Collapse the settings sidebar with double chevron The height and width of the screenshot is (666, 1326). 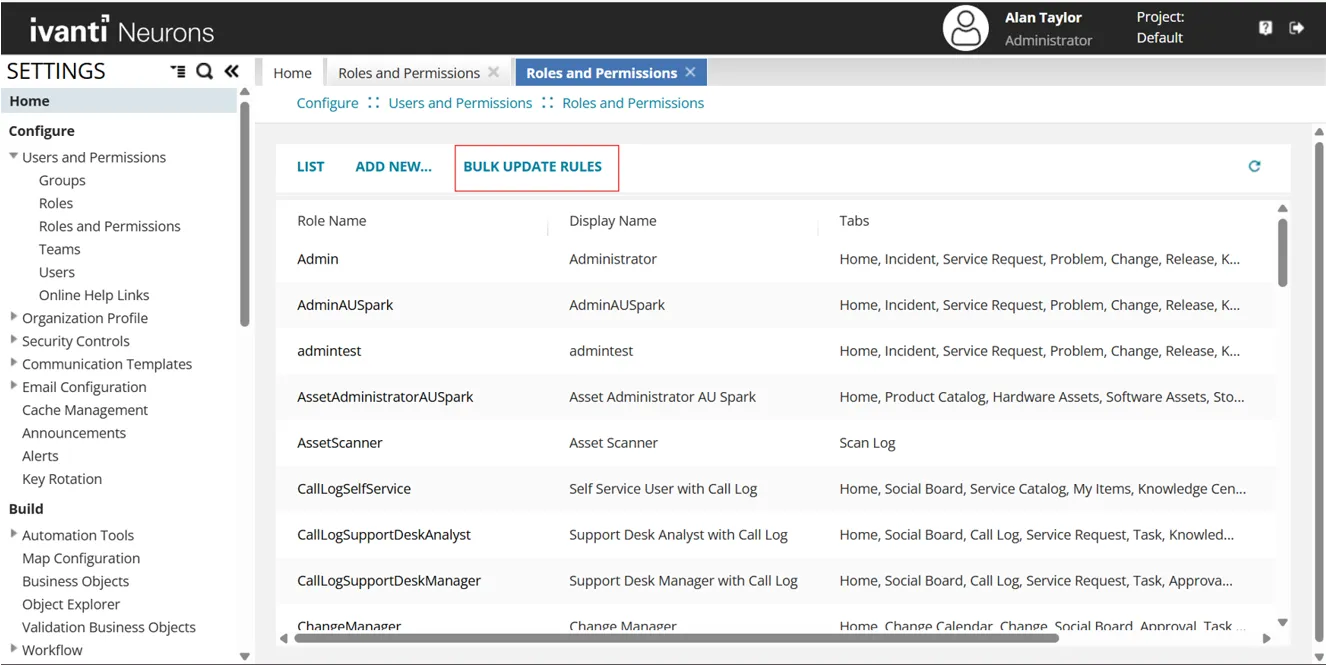(232, 71)
